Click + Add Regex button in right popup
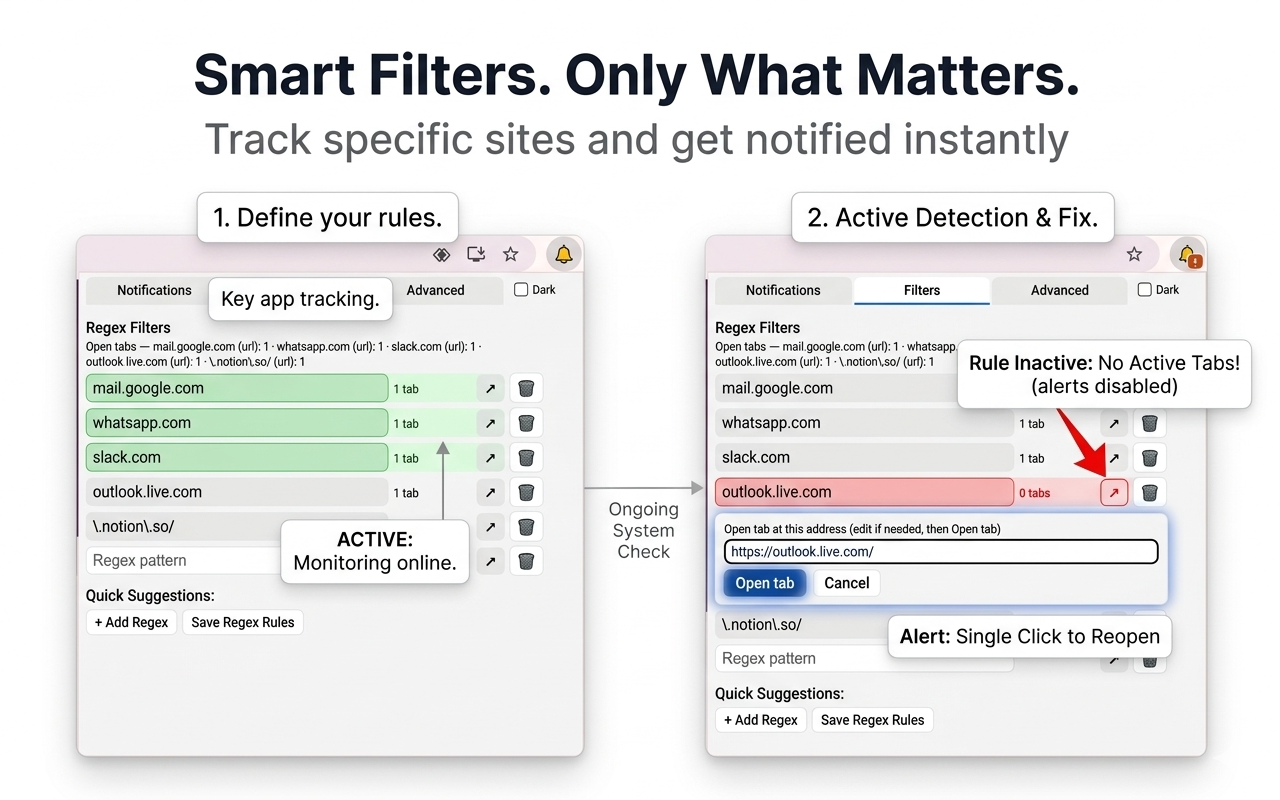The width and height of the screenshot is (1280, 800). [761, 720]
